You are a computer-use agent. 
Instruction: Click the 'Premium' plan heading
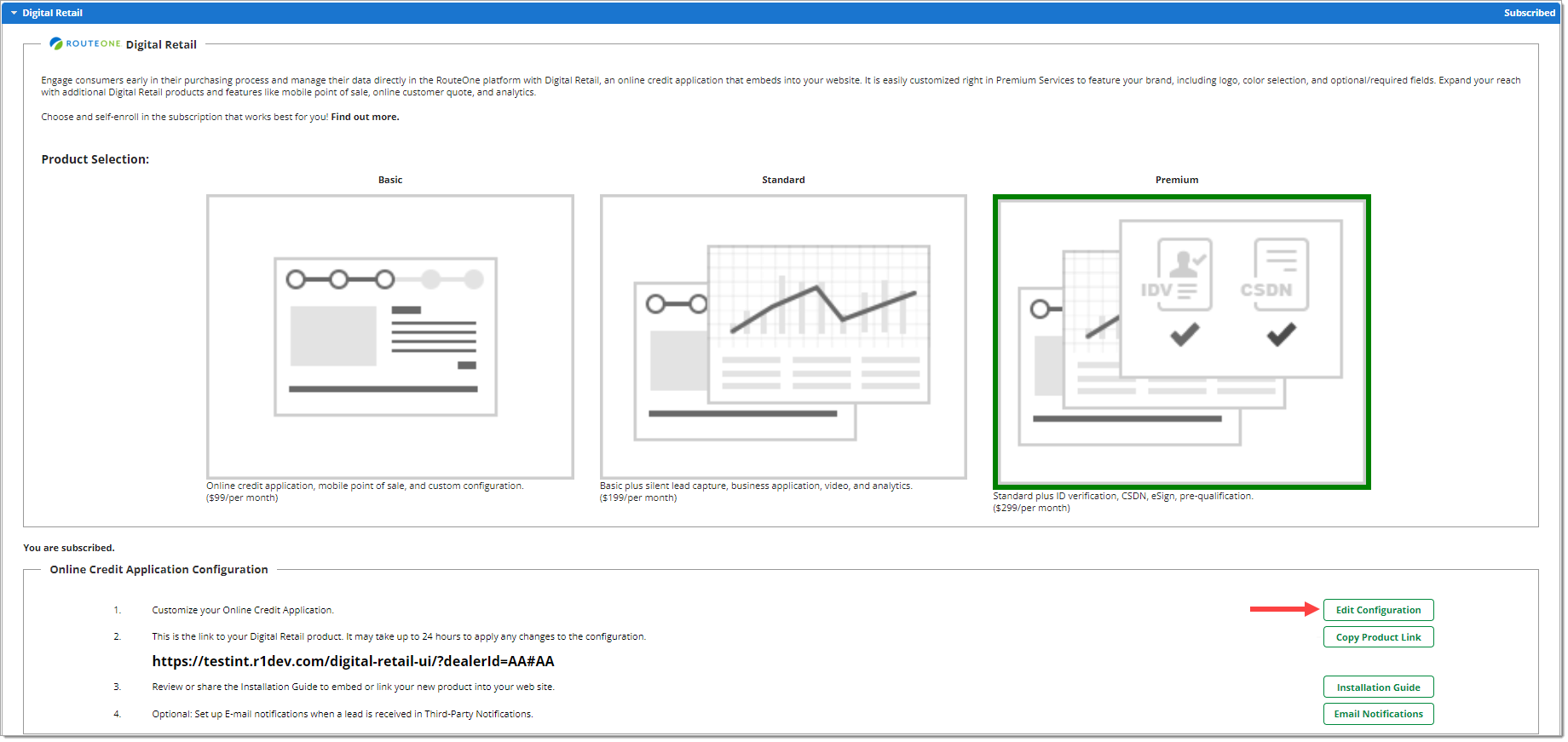tap(1177, 180)
